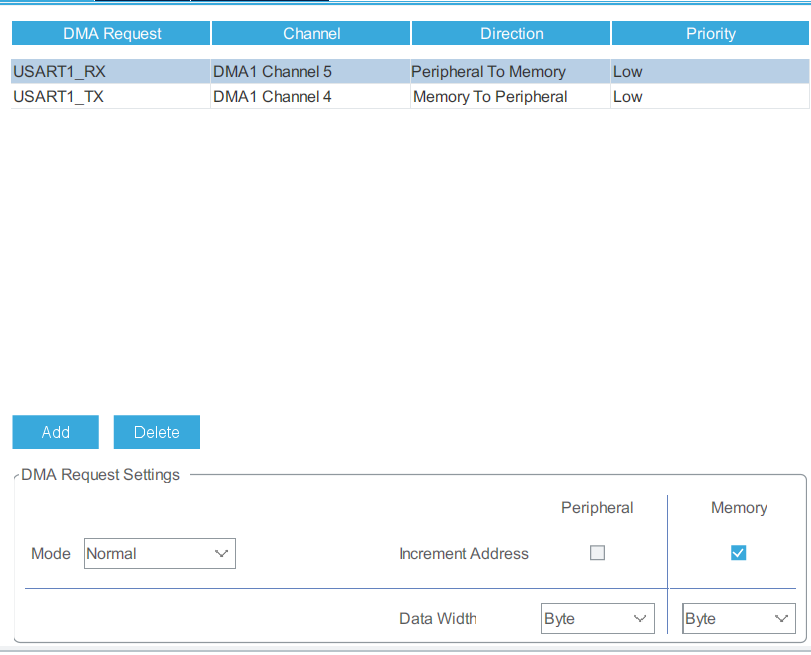The height and width of the screenshot is (655, 811).
Task: Click the Channel column header
Action: coord(311,34)
